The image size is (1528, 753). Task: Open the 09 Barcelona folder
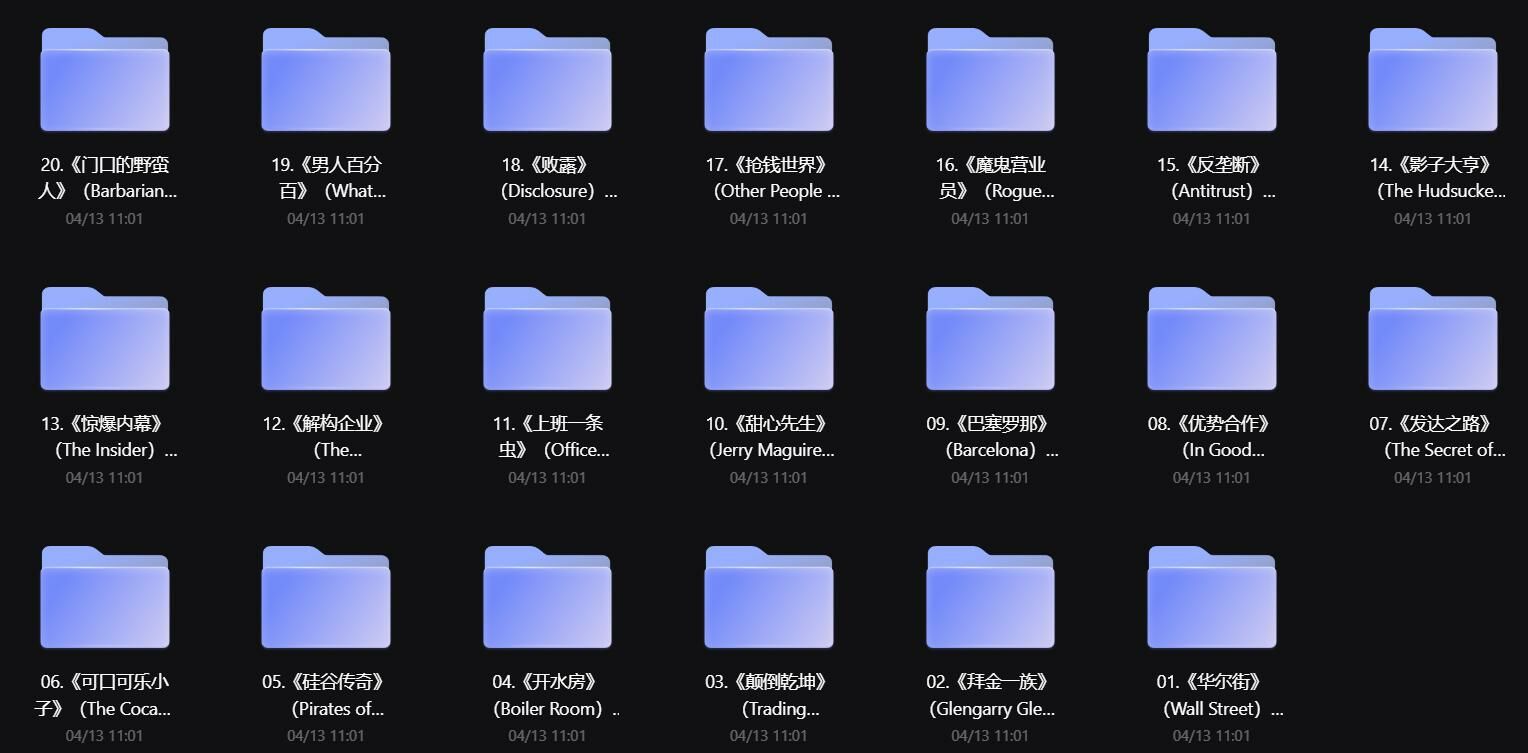click(990, 340)
